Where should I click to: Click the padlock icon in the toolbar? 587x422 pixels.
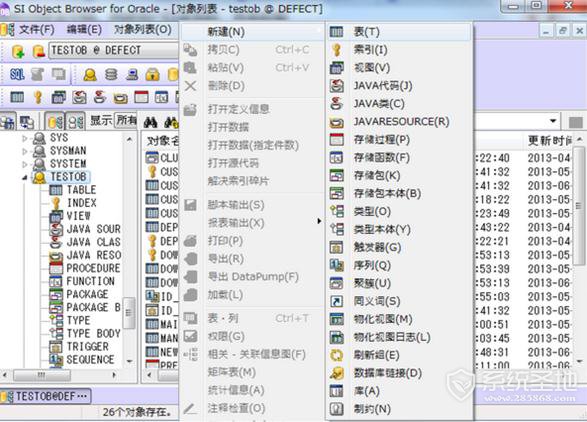[152, 75]
